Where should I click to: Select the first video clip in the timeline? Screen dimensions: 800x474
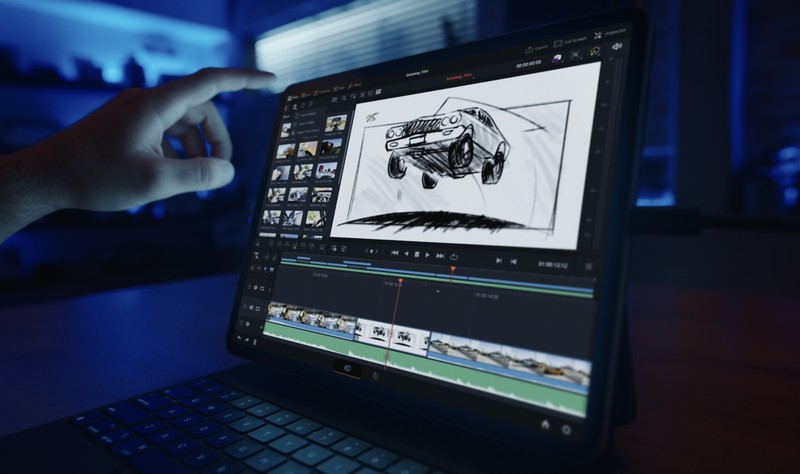[311, 319]
